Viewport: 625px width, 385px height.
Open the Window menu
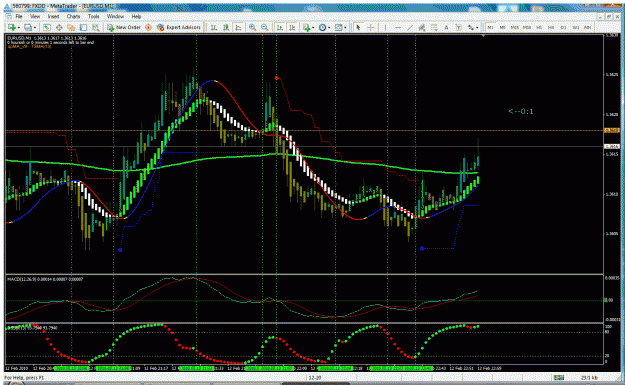click(x=115, y=17)
